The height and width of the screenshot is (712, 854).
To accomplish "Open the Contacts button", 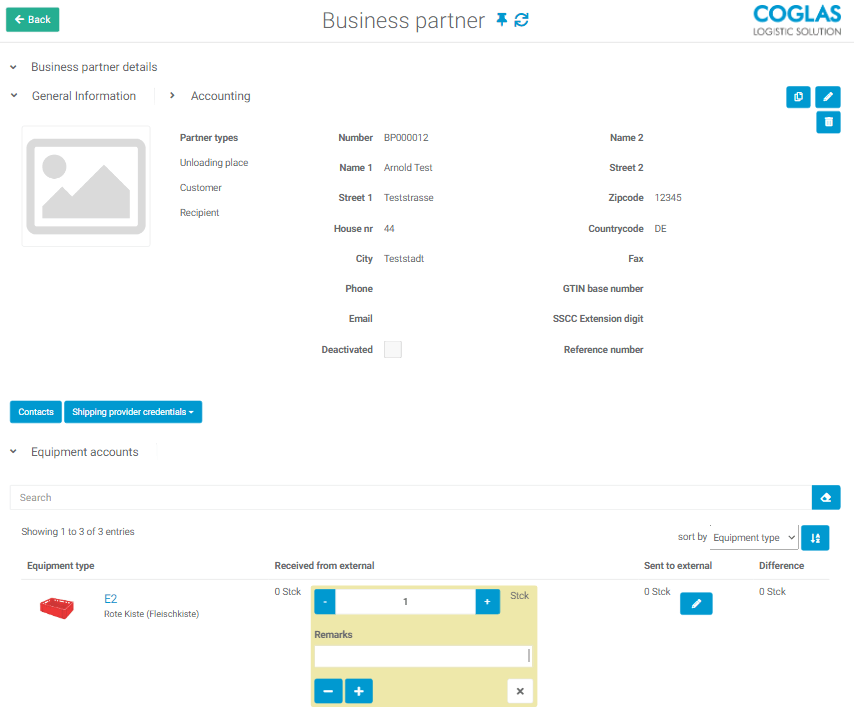I will click(x=36, y=412).
